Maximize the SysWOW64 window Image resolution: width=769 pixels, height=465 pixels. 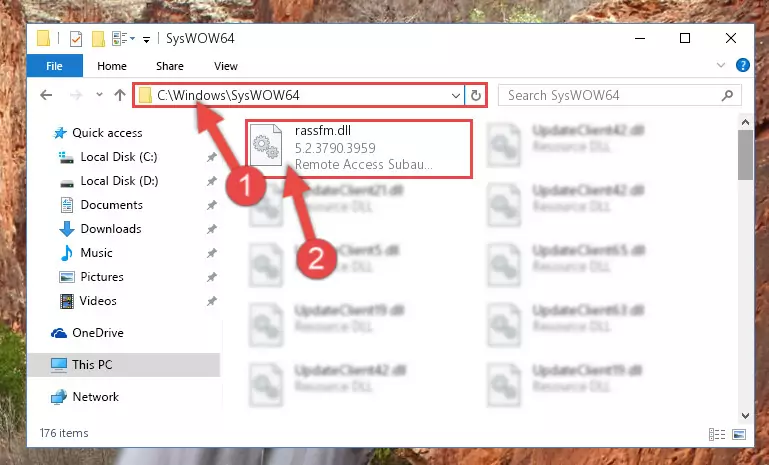685,38
